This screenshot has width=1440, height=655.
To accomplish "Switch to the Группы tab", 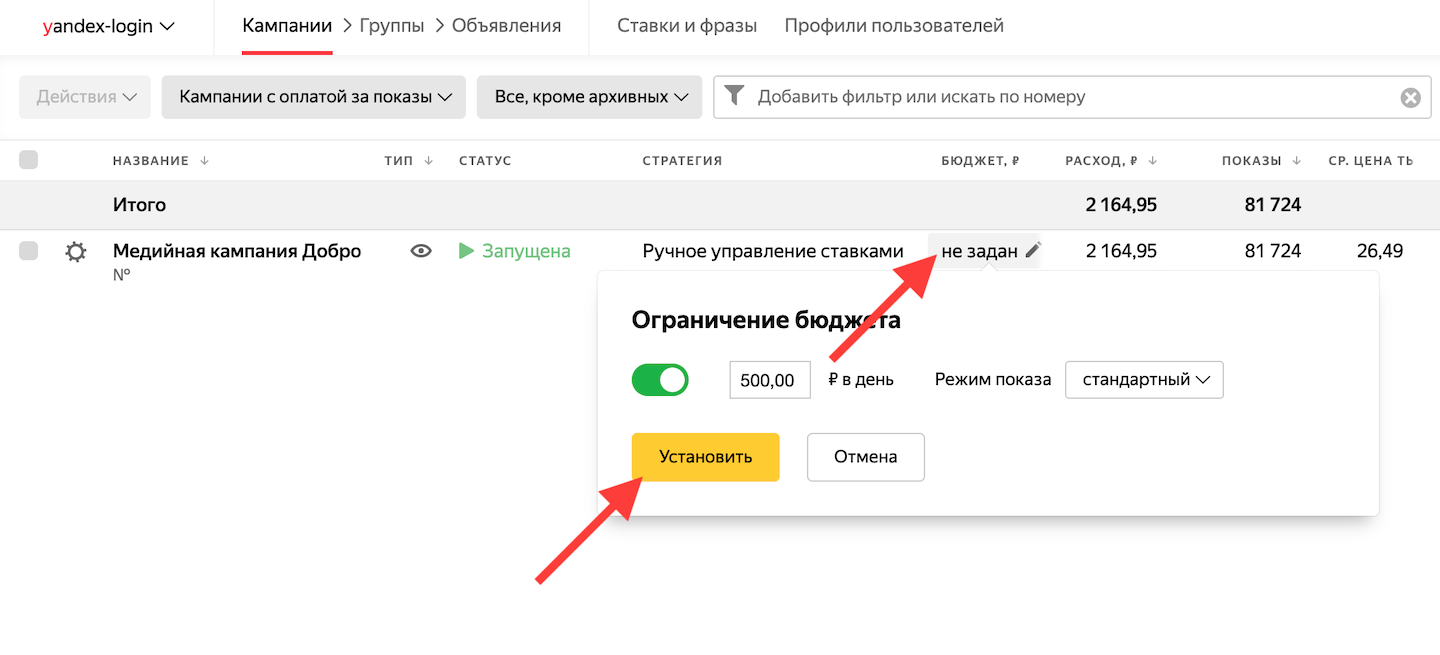I will [x=392, y=26].
